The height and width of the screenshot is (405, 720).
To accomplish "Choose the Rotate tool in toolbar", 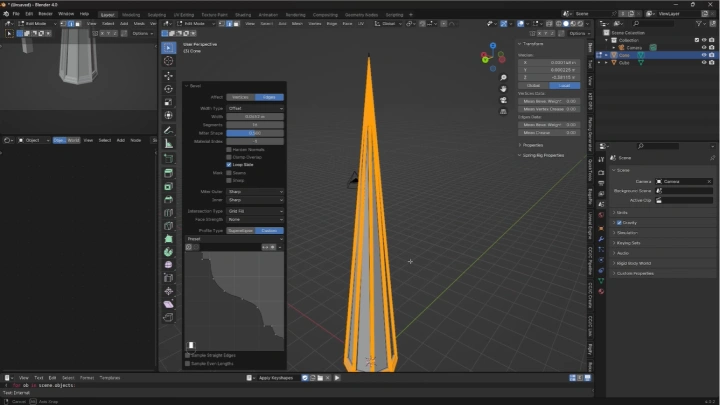I will pyautogui.click(x=169, y=89).
